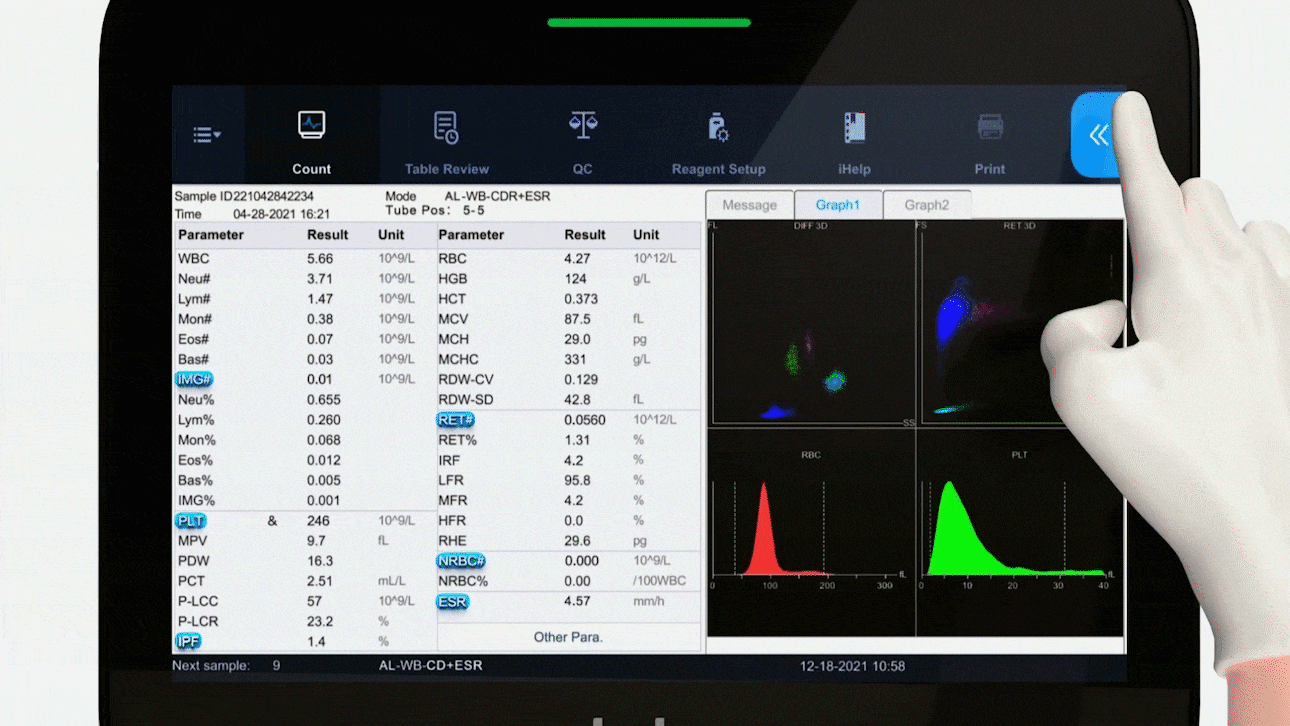Click the highlighted ESR parameter label
The height and width of the screenshot is (726, 1290).
[452, 602]
